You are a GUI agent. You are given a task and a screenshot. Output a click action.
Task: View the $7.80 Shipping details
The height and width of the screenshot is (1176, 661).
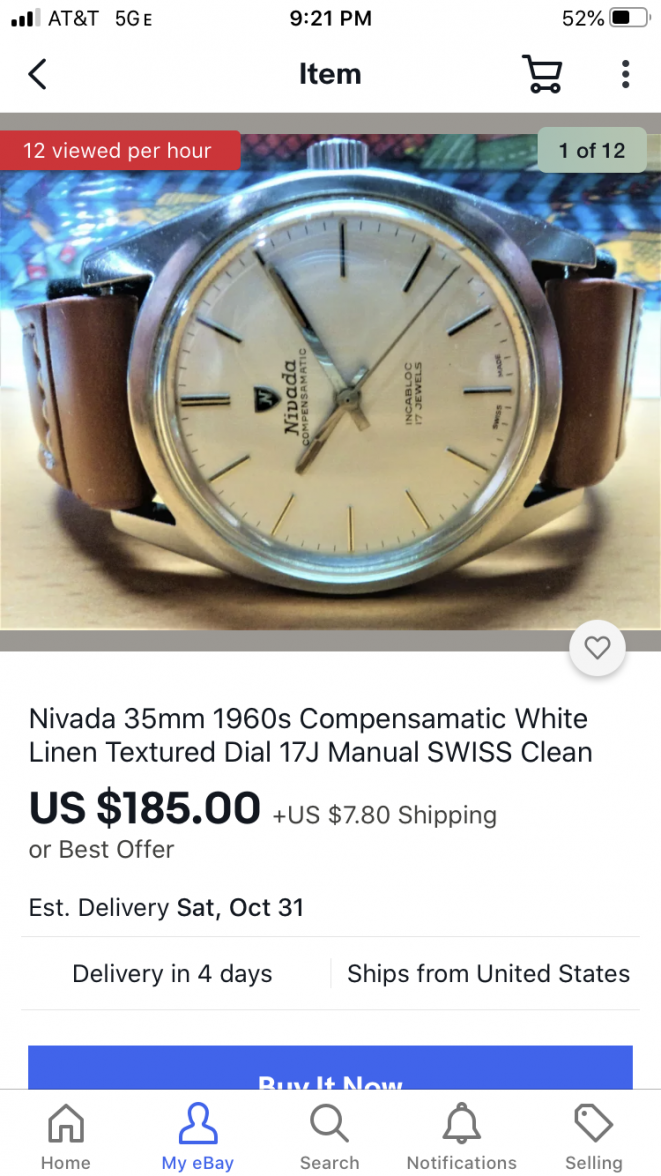coord(384,814)
